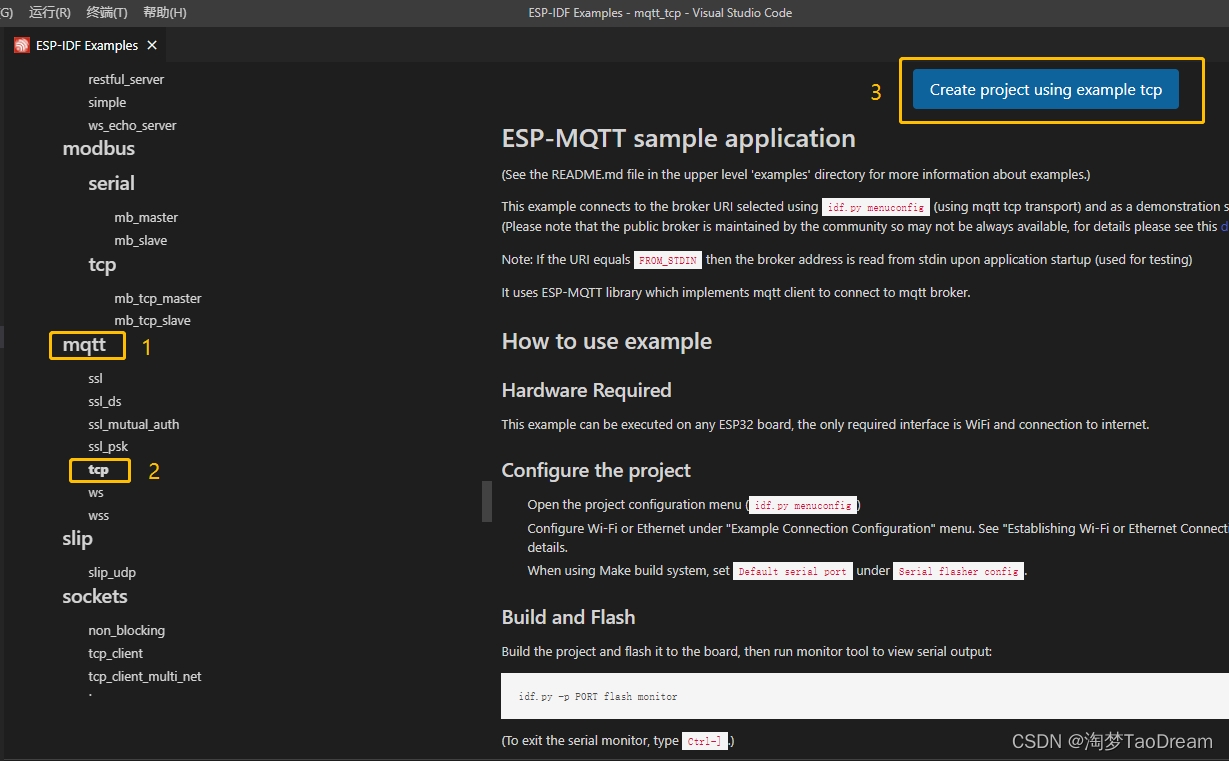Click the Build and Flash heading

(x=569, y=617)
